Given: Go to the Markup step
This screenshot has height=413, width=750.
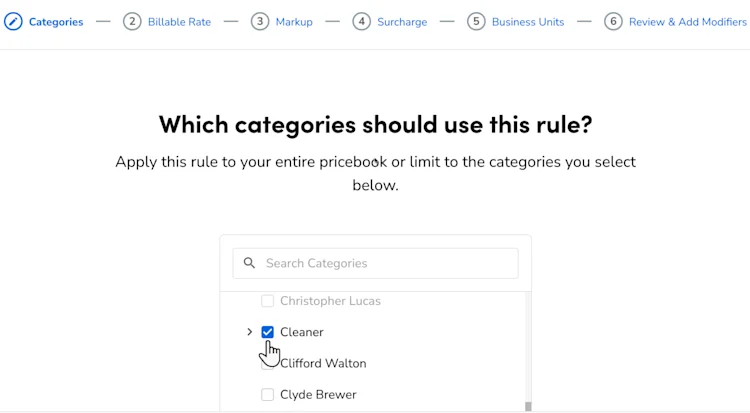Looking at the screenshot, I should 294,22.
